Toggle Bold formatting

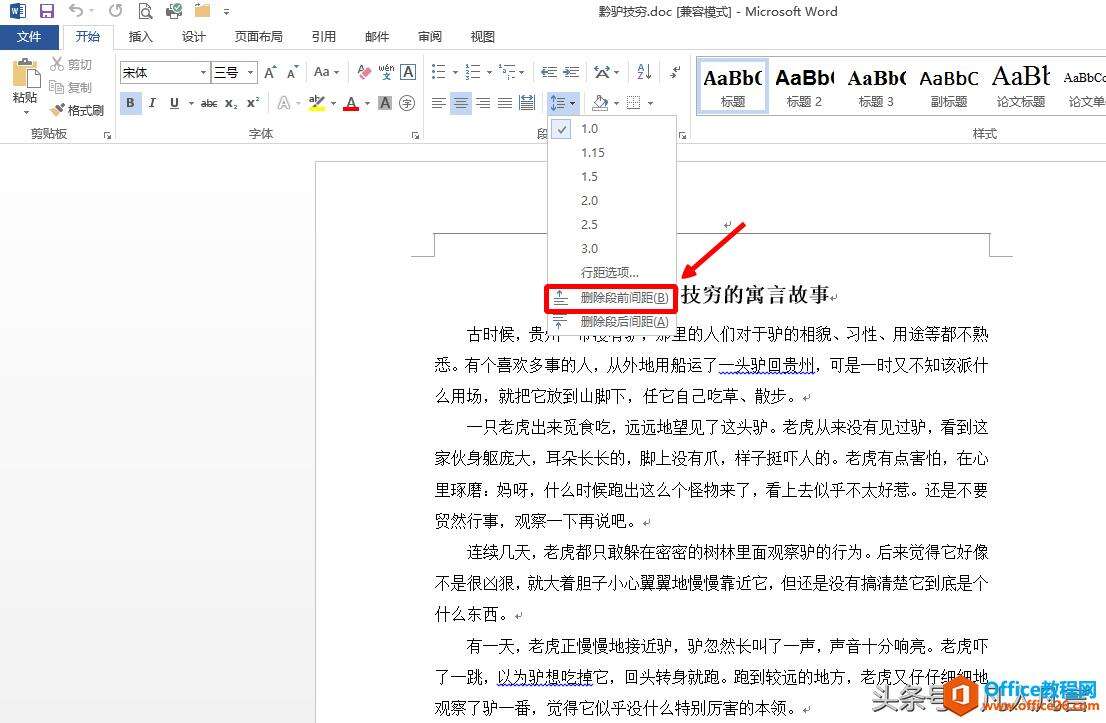pos(130,104)
